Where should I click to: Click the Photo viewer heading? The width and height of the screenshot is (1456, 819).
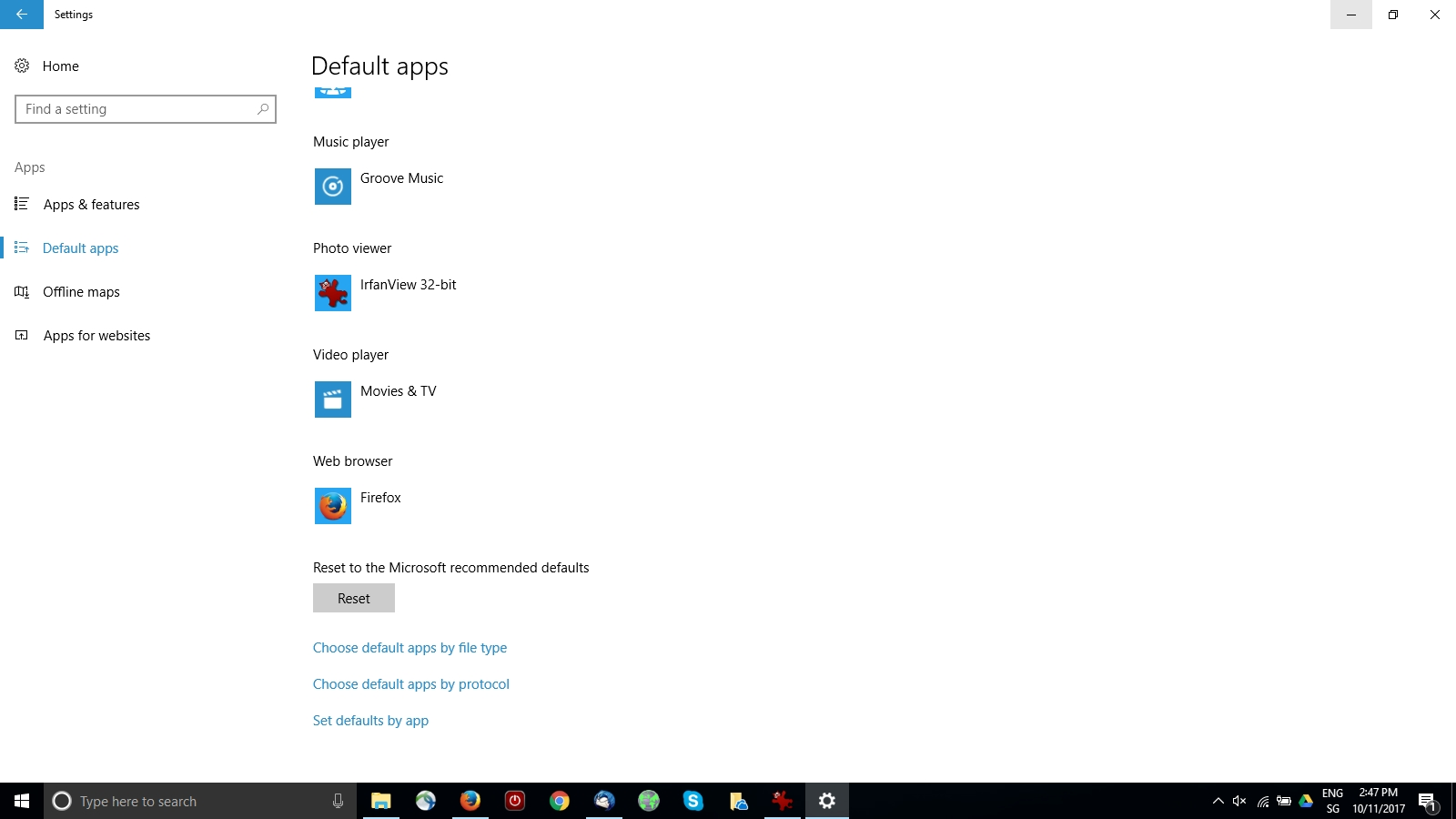coord(352,248)
